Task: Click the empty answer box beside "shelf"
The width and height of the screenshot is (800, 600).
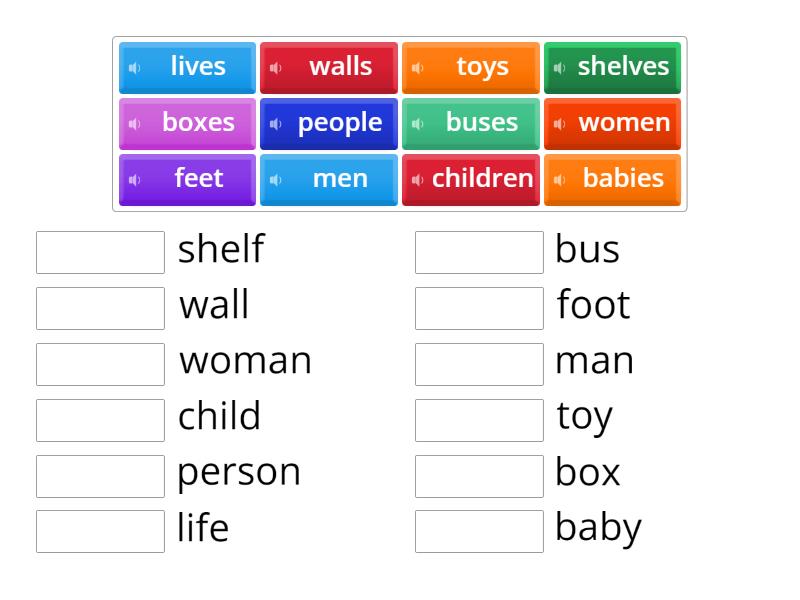Action: coord(99,252)
